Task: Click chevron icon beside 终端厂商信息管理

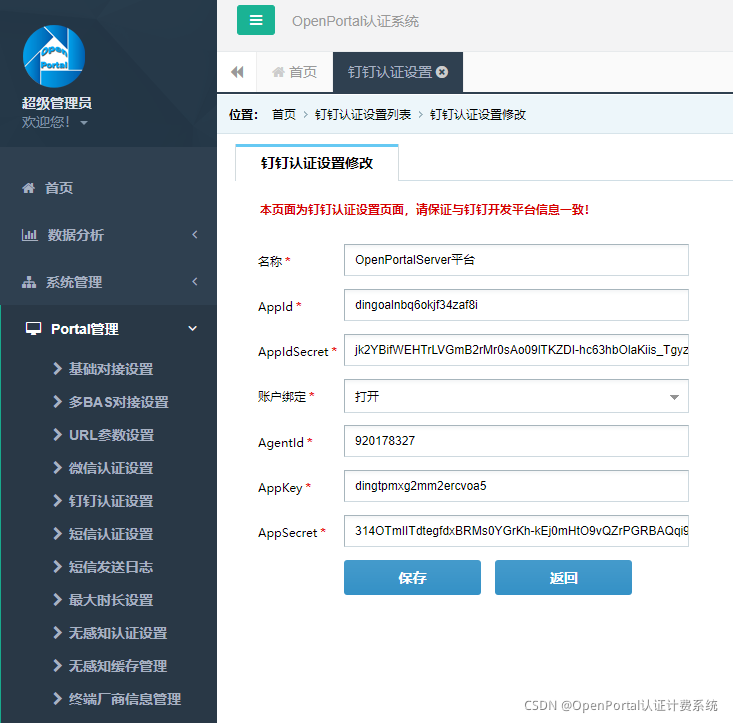Action: point(57,698)
